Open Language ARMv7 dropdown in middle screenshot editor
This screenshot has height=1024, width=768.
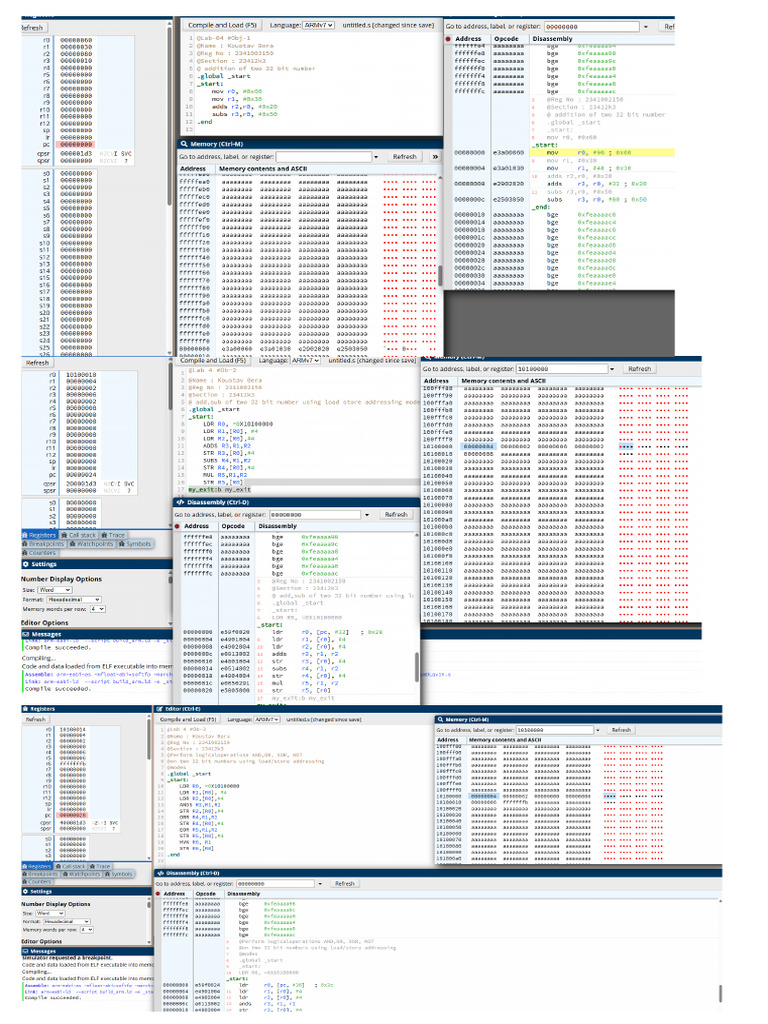coord(306,360)
